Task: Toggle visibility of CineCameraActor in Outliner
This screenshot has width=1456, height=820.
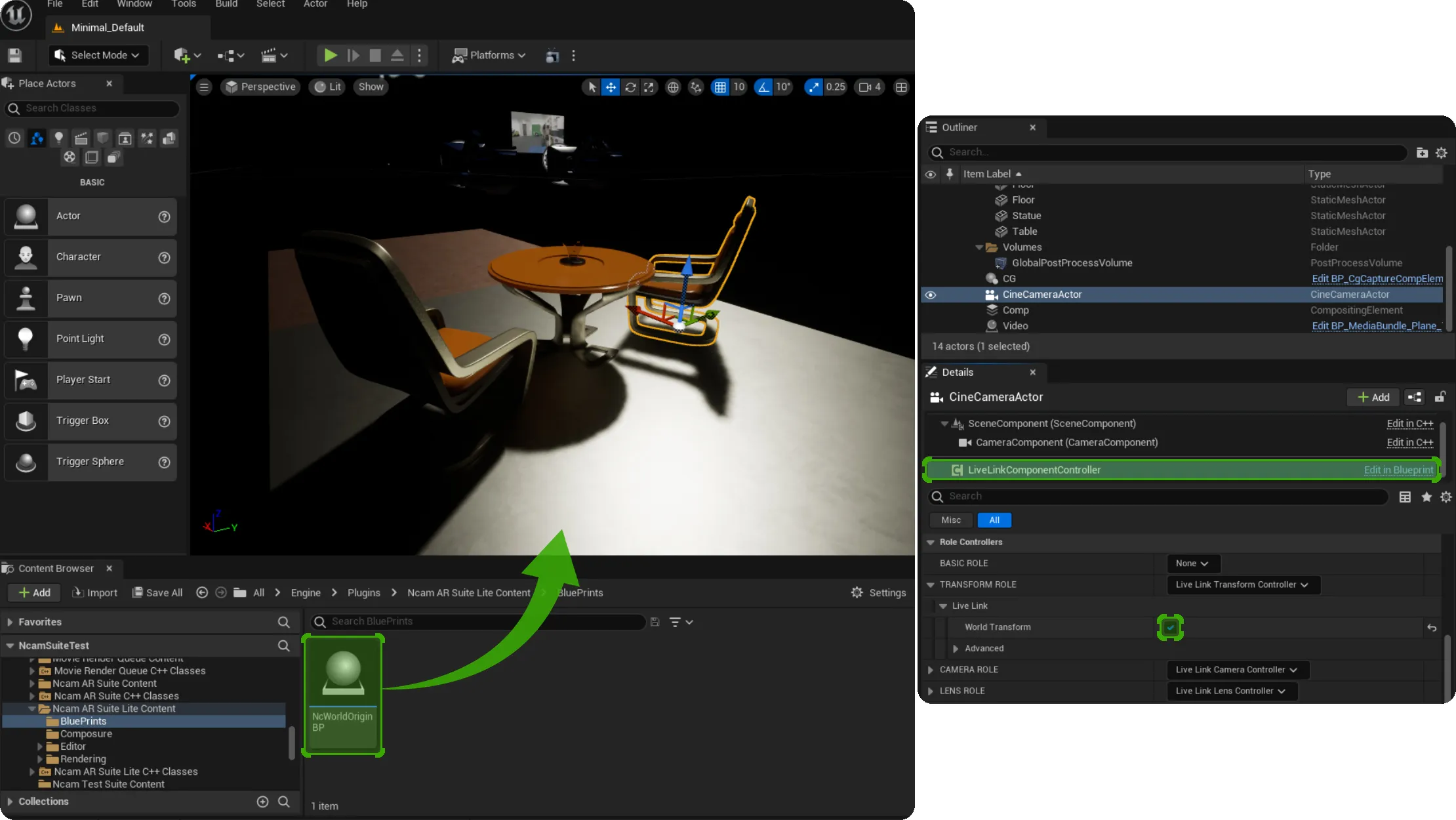Action: pyautogui.click(x=930, y=295)
